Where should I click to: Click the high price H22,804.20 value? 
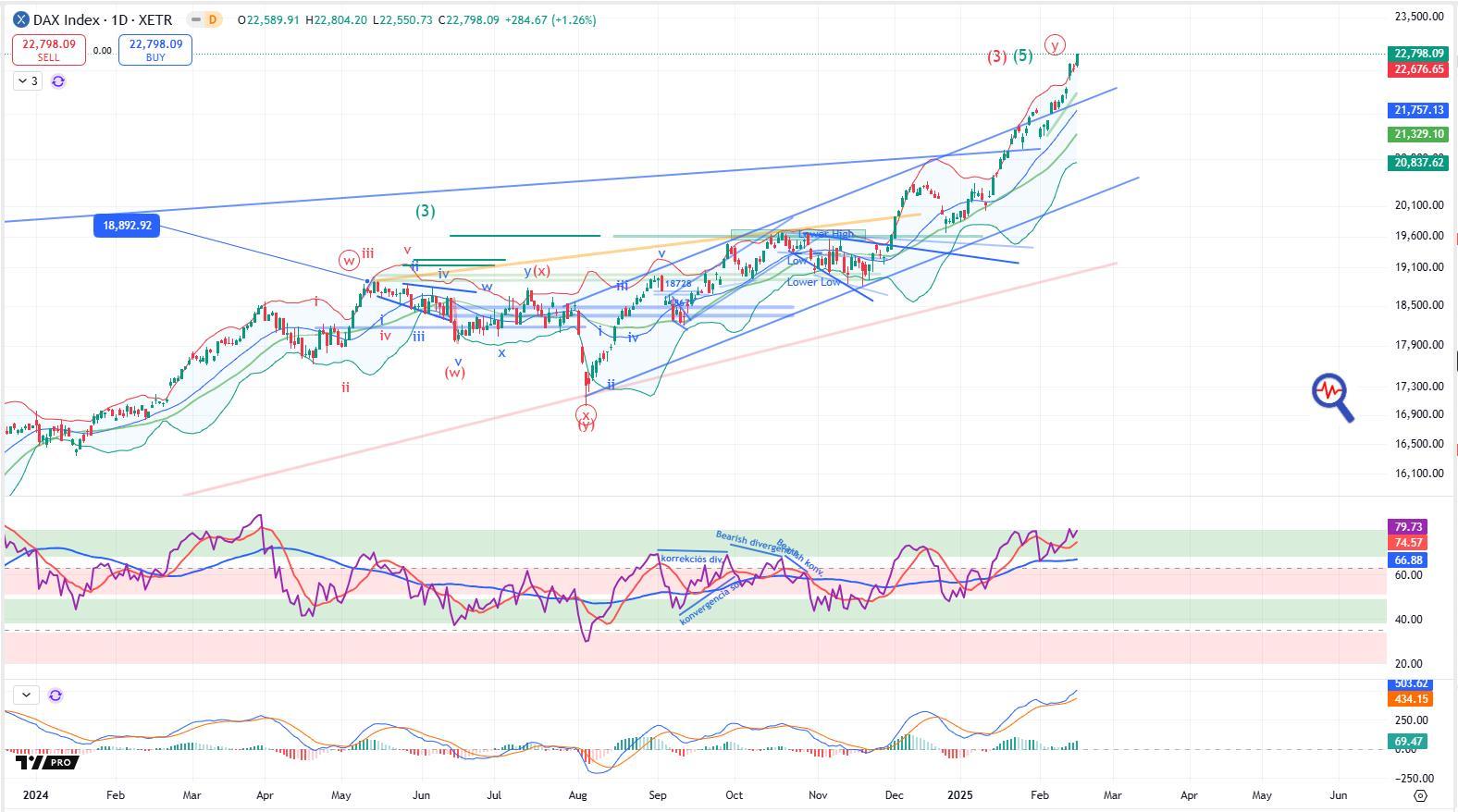click(x=336, y=19)
